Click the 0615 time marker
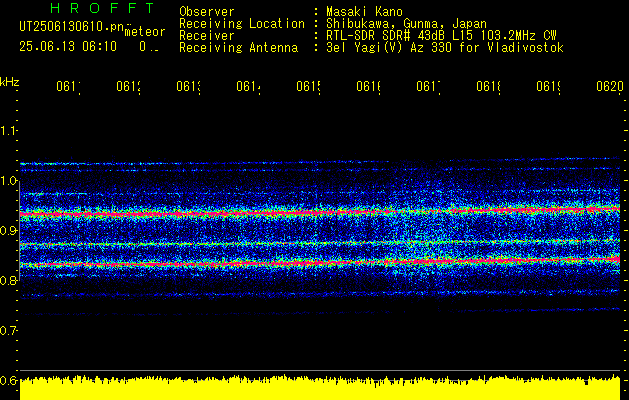 click(308, 87)
